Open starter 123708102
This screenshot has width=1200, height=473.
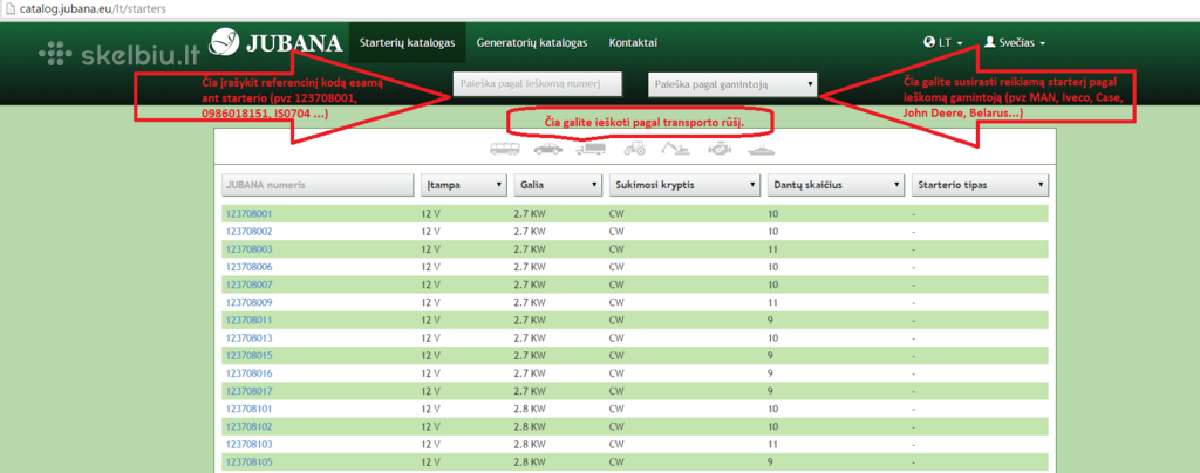pyautogui.click(x=249, y=427)
